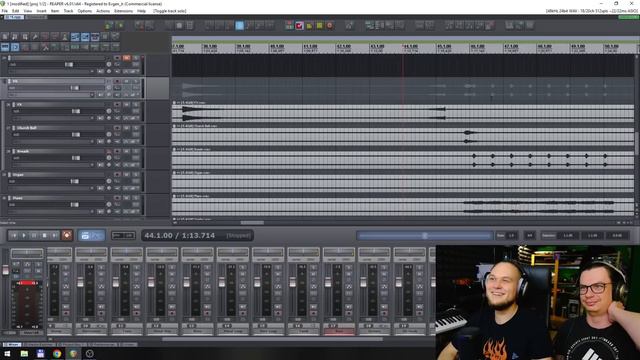
Task: Click the Piano track name
Action: click(x=18, y=198)
